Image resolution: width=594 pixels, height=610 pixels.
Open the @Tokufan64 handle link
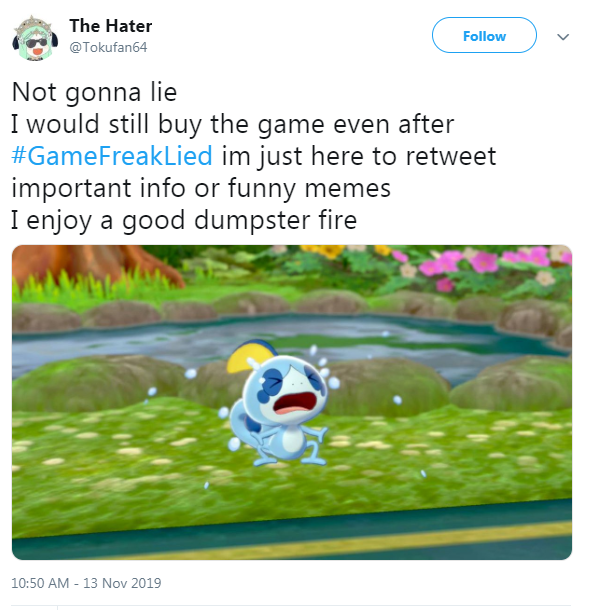point(108,47)
